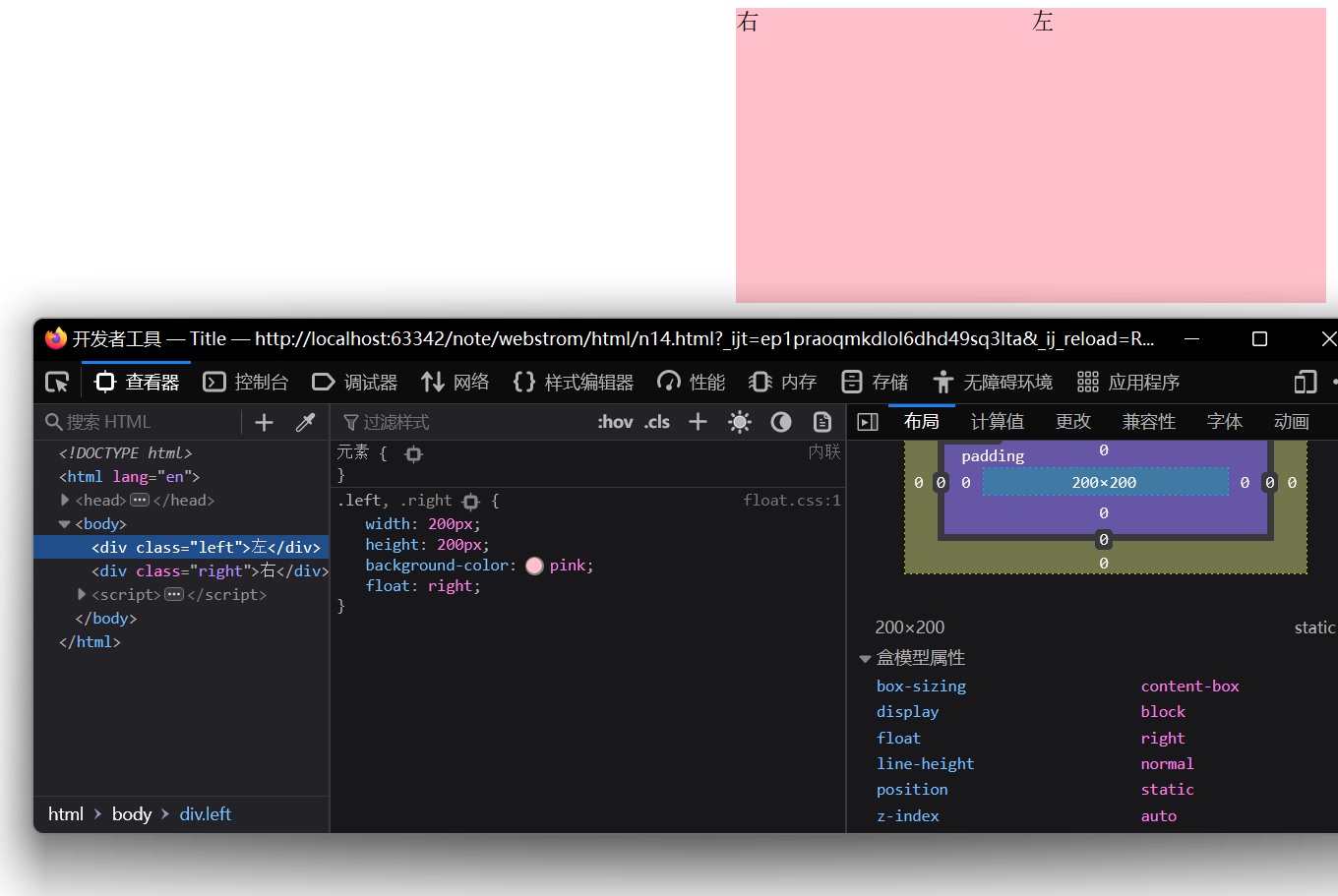
Task: Click the z-index auto value
Action: click(1158, 816)
